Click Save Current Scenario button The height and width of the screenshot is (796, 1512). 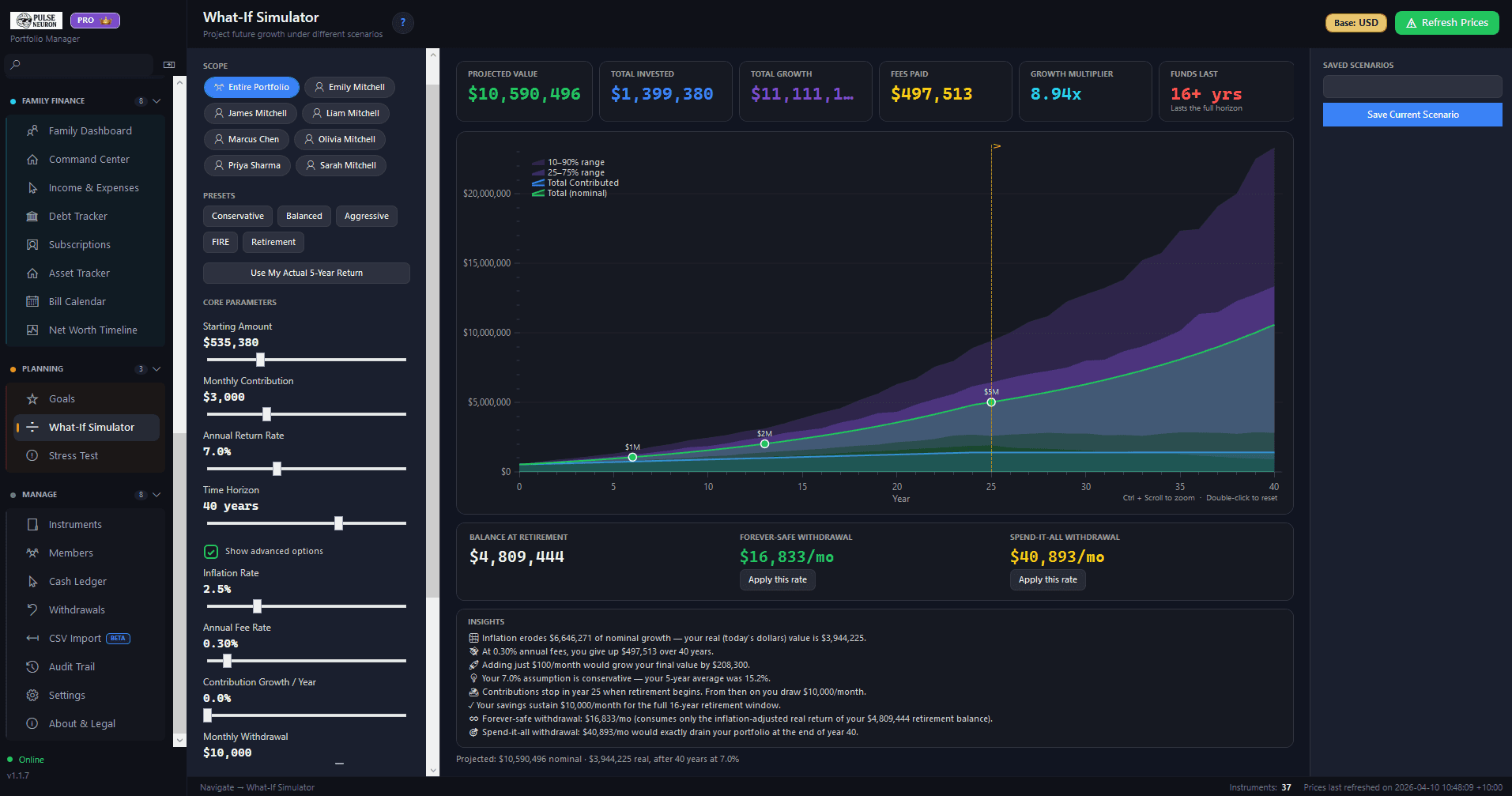click(1412, 115)
